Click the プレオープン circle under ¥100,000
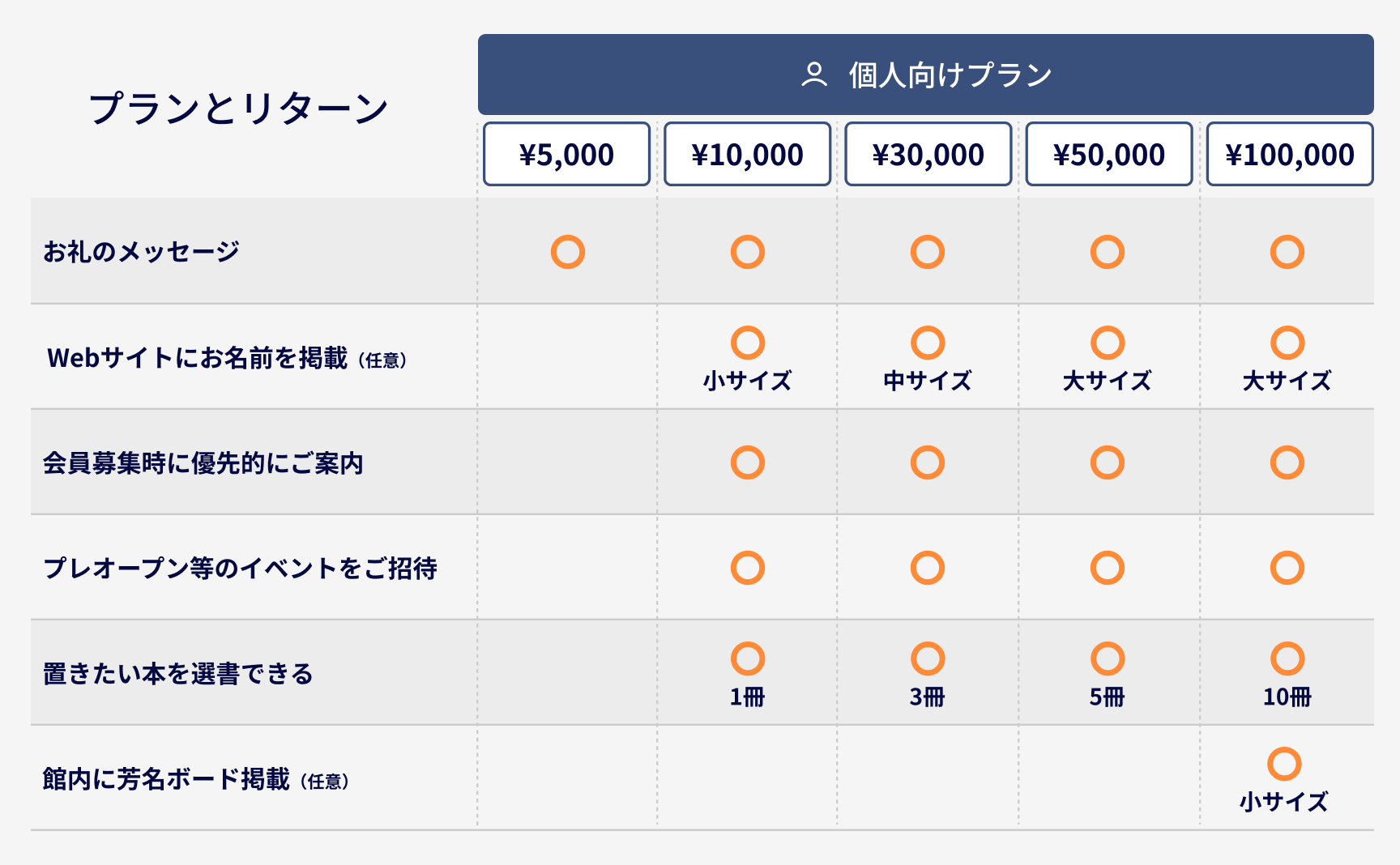This screenshot has width=1400, height=865. click(1287, 568)
